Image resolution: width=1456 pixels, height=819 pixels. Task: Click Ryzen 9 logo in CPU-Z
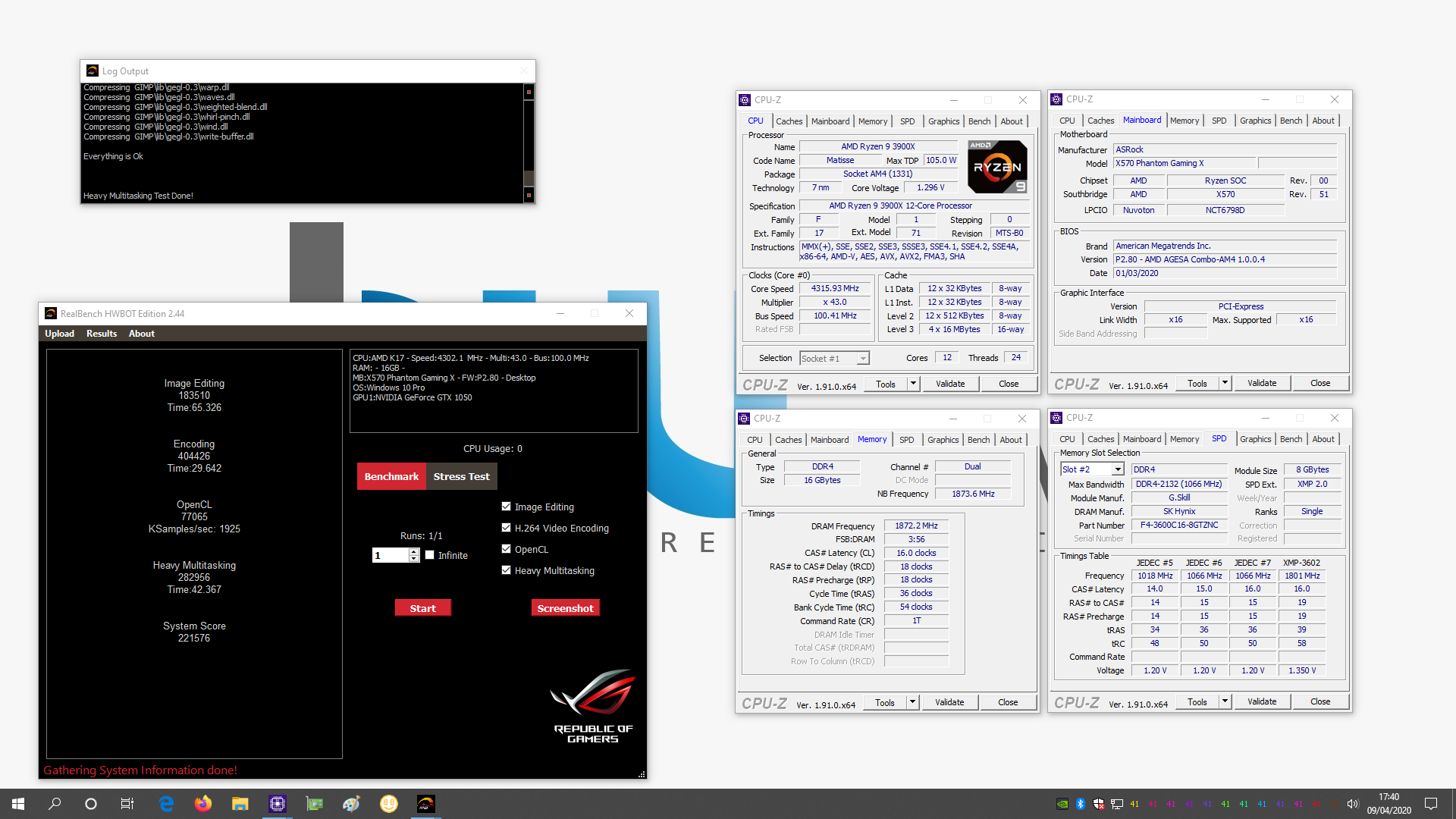pyautogui.click(x=997, y=167)
